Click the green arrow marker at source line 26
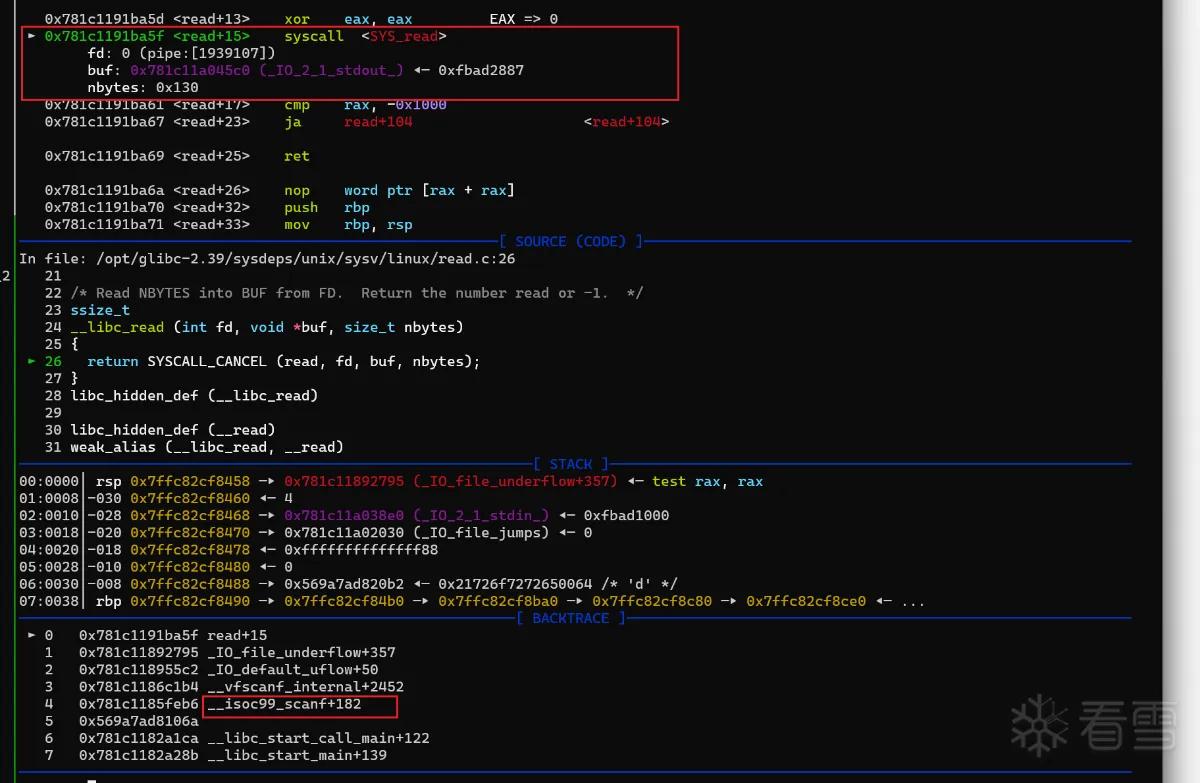1200x783 pixels. [32, 361]
